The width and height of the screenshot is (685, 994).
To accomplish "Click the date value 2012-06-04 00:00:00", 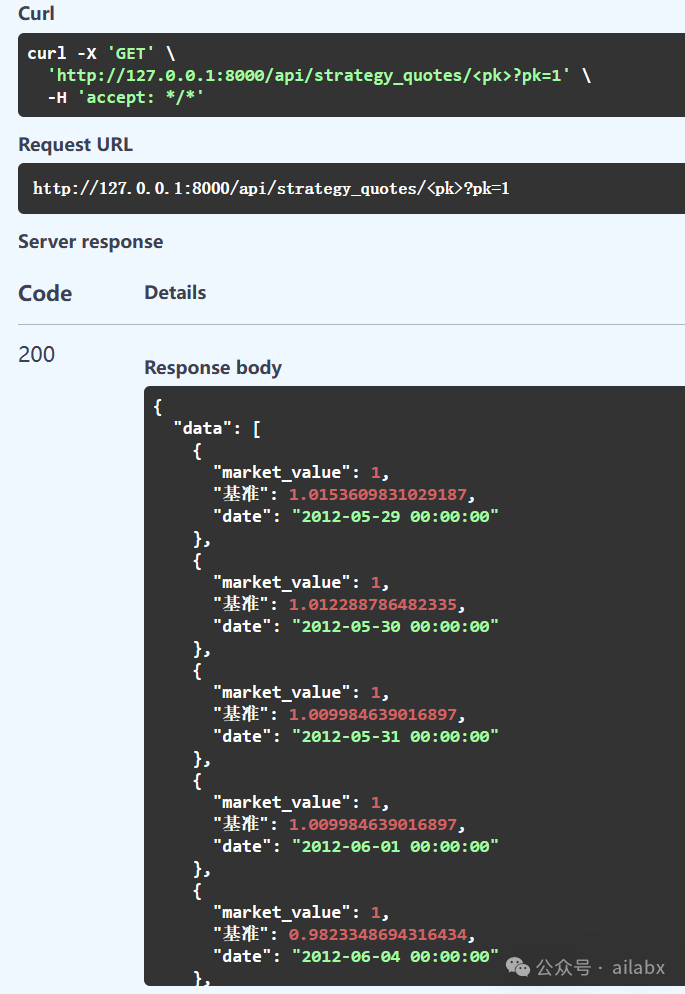I will (395, 956).
